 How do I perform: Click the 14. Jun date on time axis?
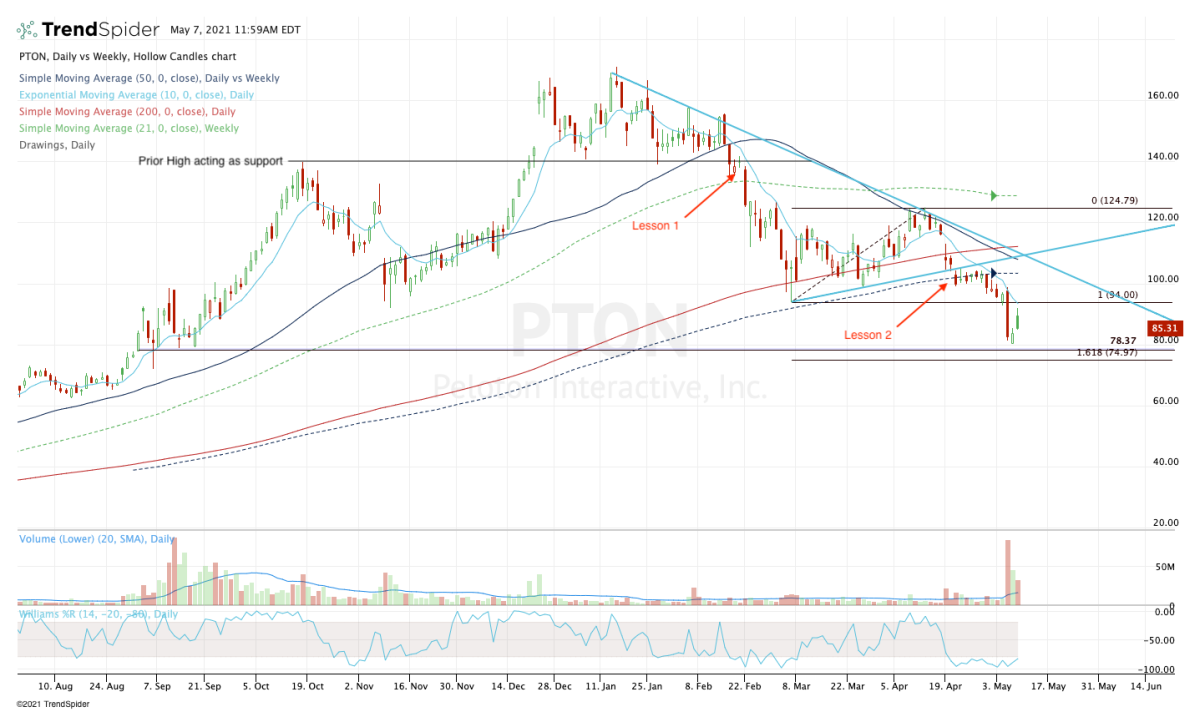click(1148, 688)
